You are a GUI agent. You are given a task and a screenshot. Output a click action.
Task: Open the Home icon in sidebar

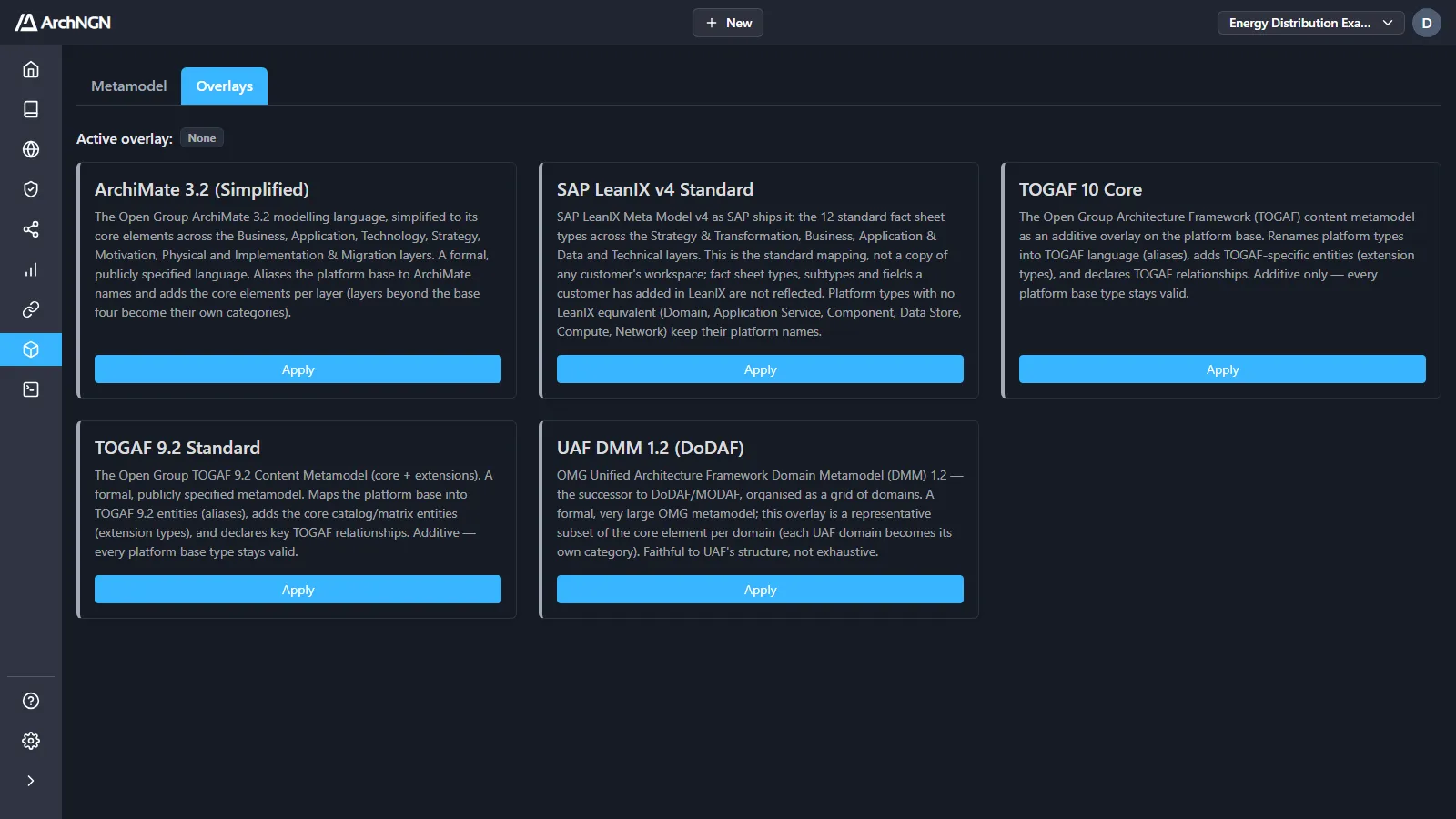31,69
